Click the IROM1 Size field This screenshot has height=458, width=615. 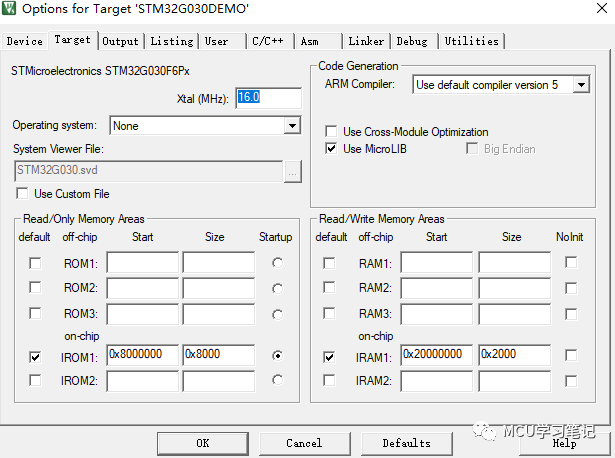pos(218,355)
